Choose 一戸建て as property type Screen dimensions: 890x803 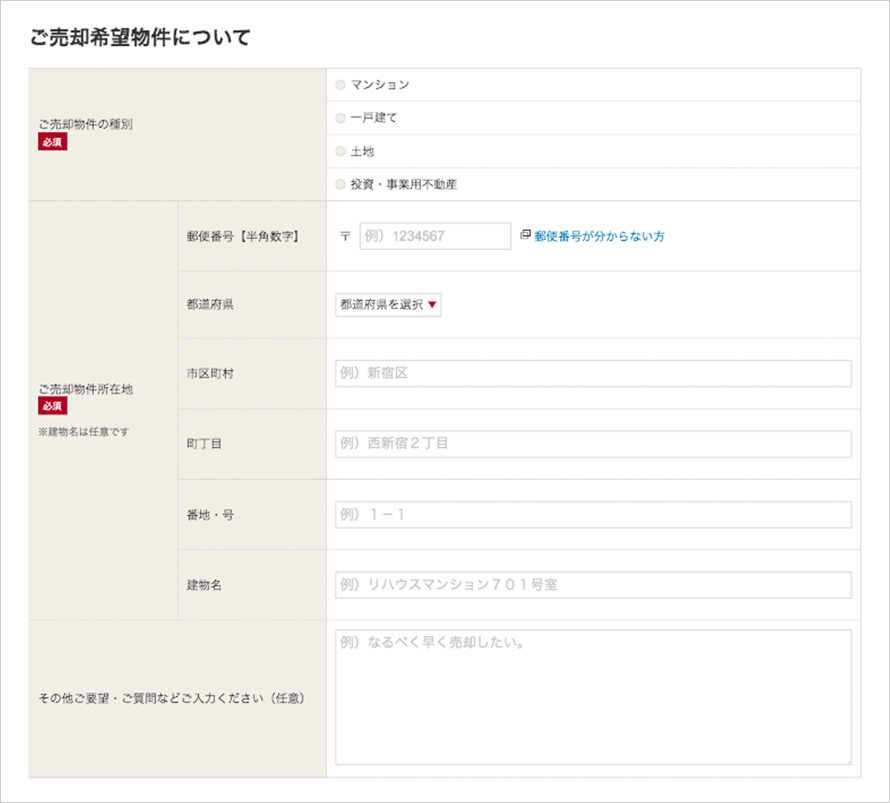click(341, 118)
